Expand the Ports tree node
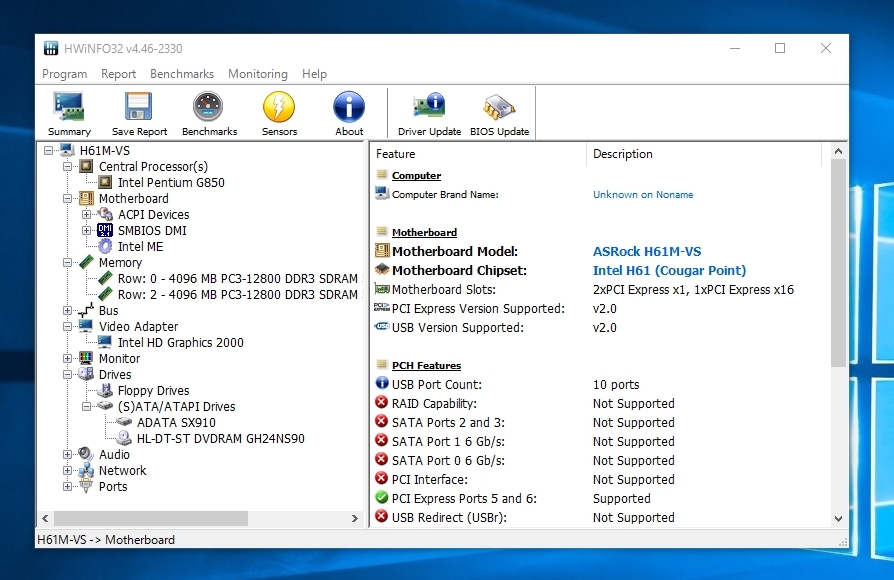This screenshot has height=580, width=894. (x=67, y=486)
